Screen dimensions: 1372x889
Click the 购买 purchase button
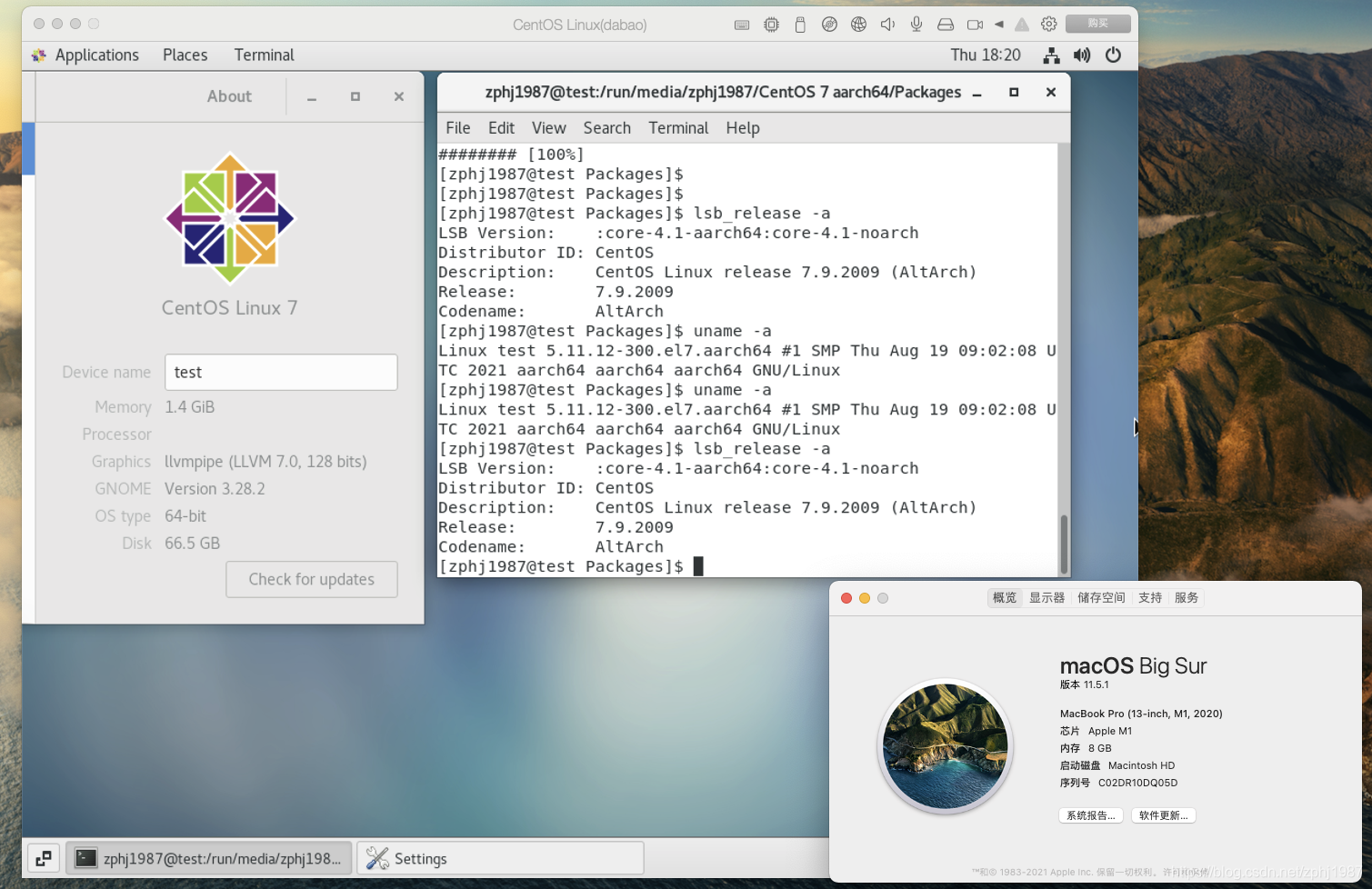click(1098, 24)
